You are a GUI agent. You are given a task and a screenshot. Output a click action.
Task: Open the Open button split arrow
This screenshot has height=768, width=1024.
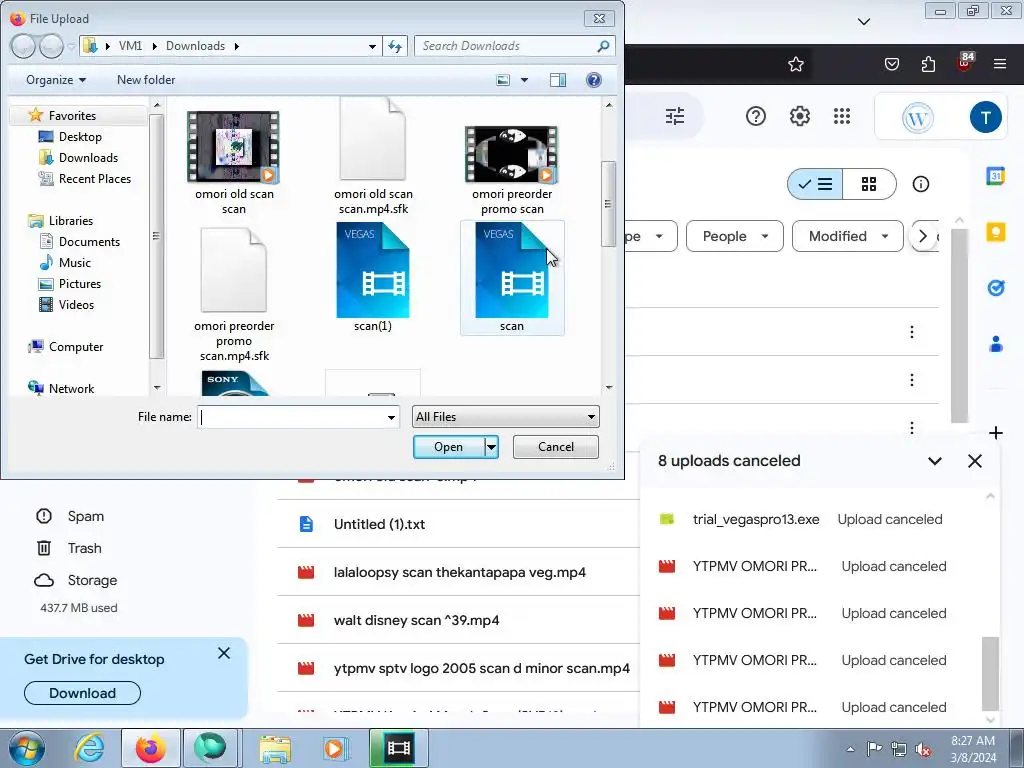click(492, 447)
